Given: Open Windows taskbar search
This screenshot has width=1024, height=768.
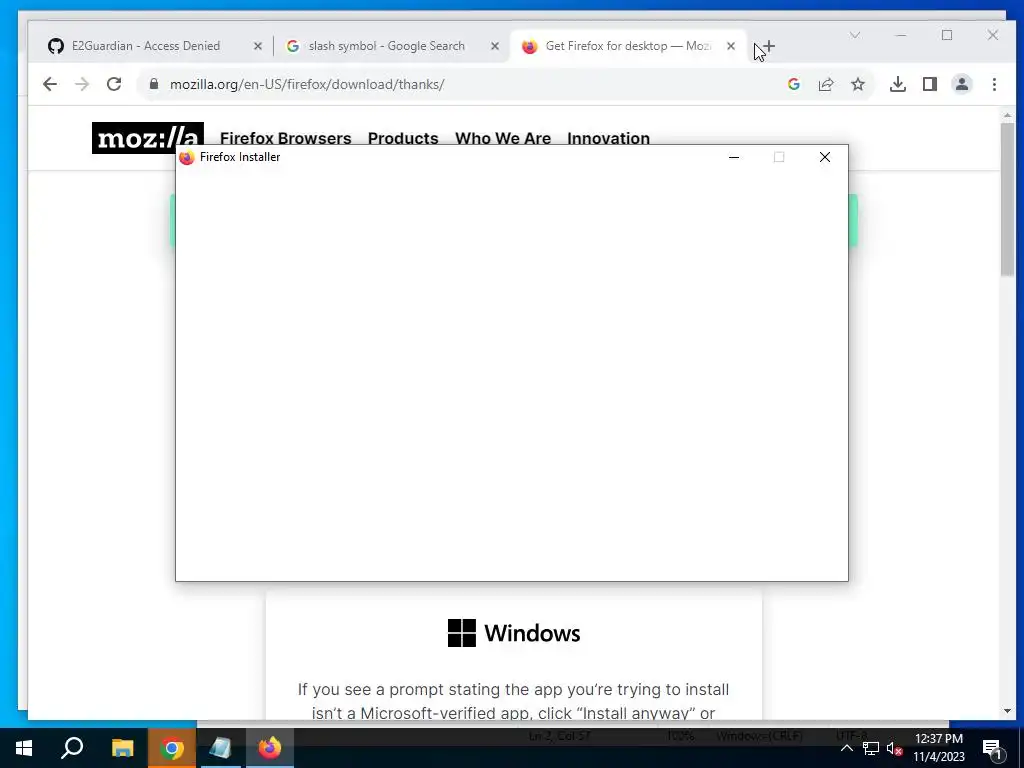Looking at the screenshot, I should pyautogui.click(x=72, y=748).
